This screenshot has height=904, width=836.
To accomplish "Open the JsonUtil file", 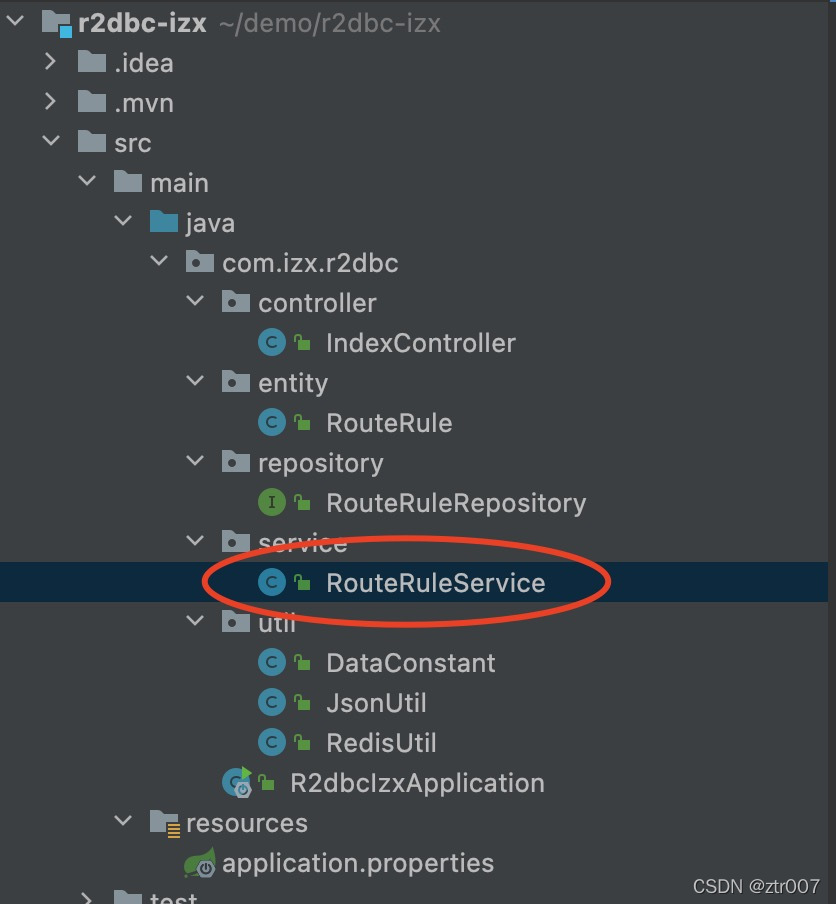I will coord(376,703).
